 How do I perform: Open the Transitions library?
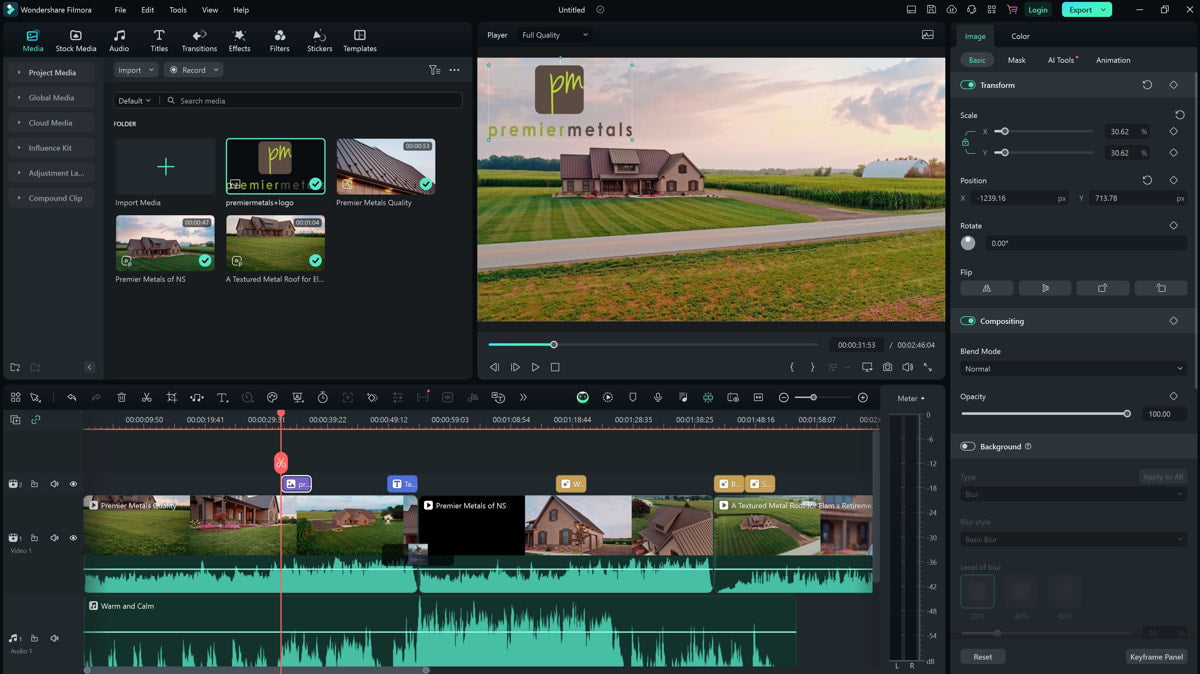click(x=199, y=40)
